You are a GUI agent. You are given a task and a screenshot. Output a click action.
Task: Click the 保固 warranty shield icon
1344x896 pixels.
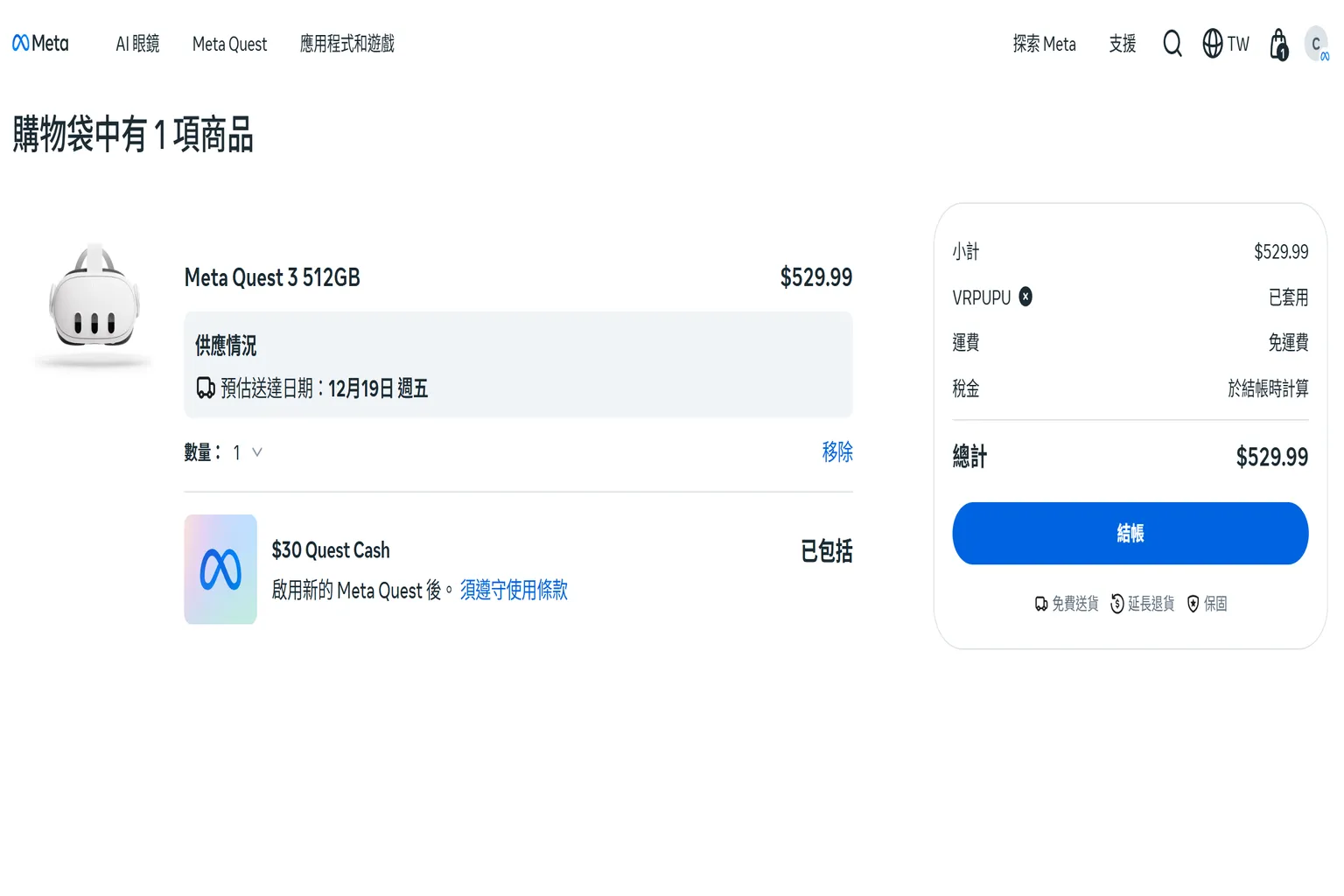tap(1193, 603)
